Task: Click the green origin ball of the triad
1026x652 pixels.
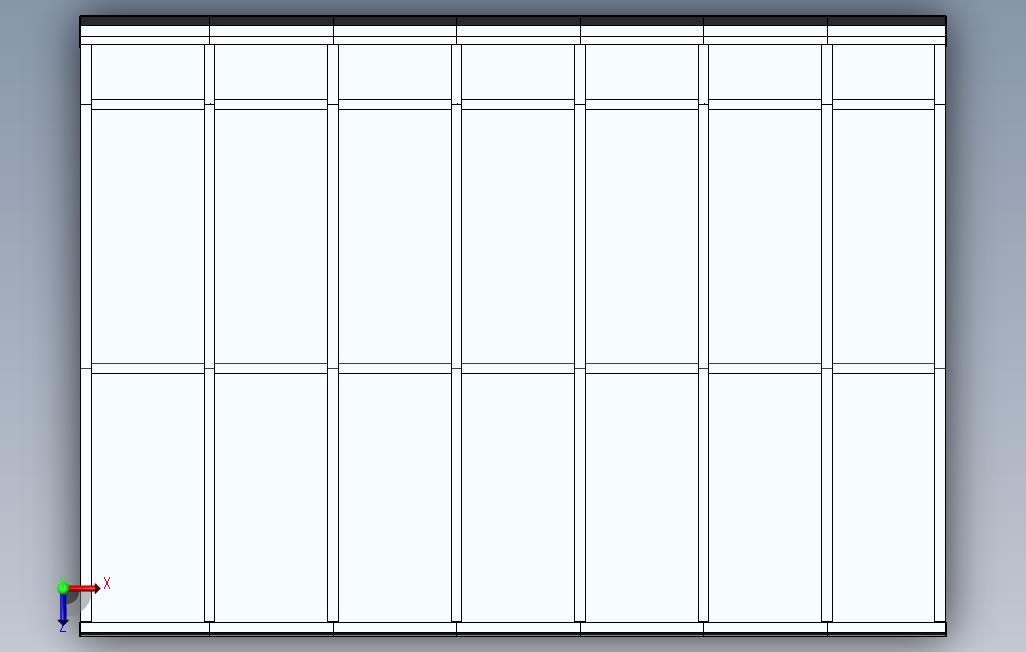Action: pyautogui.click(x=63, y=588)
